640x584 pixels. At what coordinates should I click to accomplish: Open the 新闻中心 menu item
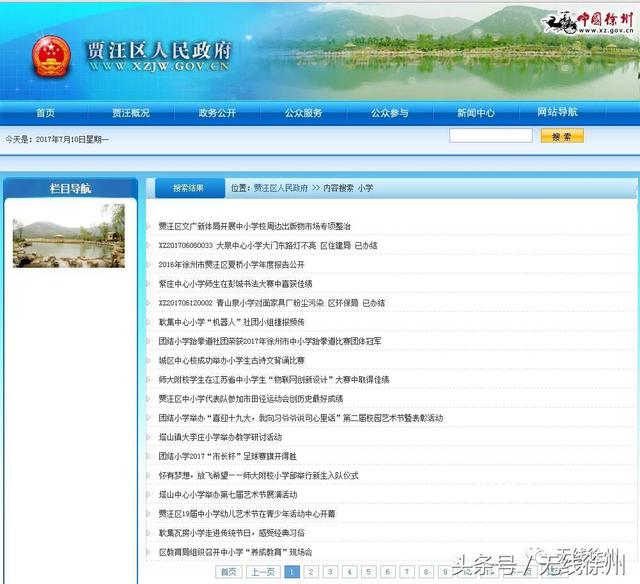coord(476,113)
